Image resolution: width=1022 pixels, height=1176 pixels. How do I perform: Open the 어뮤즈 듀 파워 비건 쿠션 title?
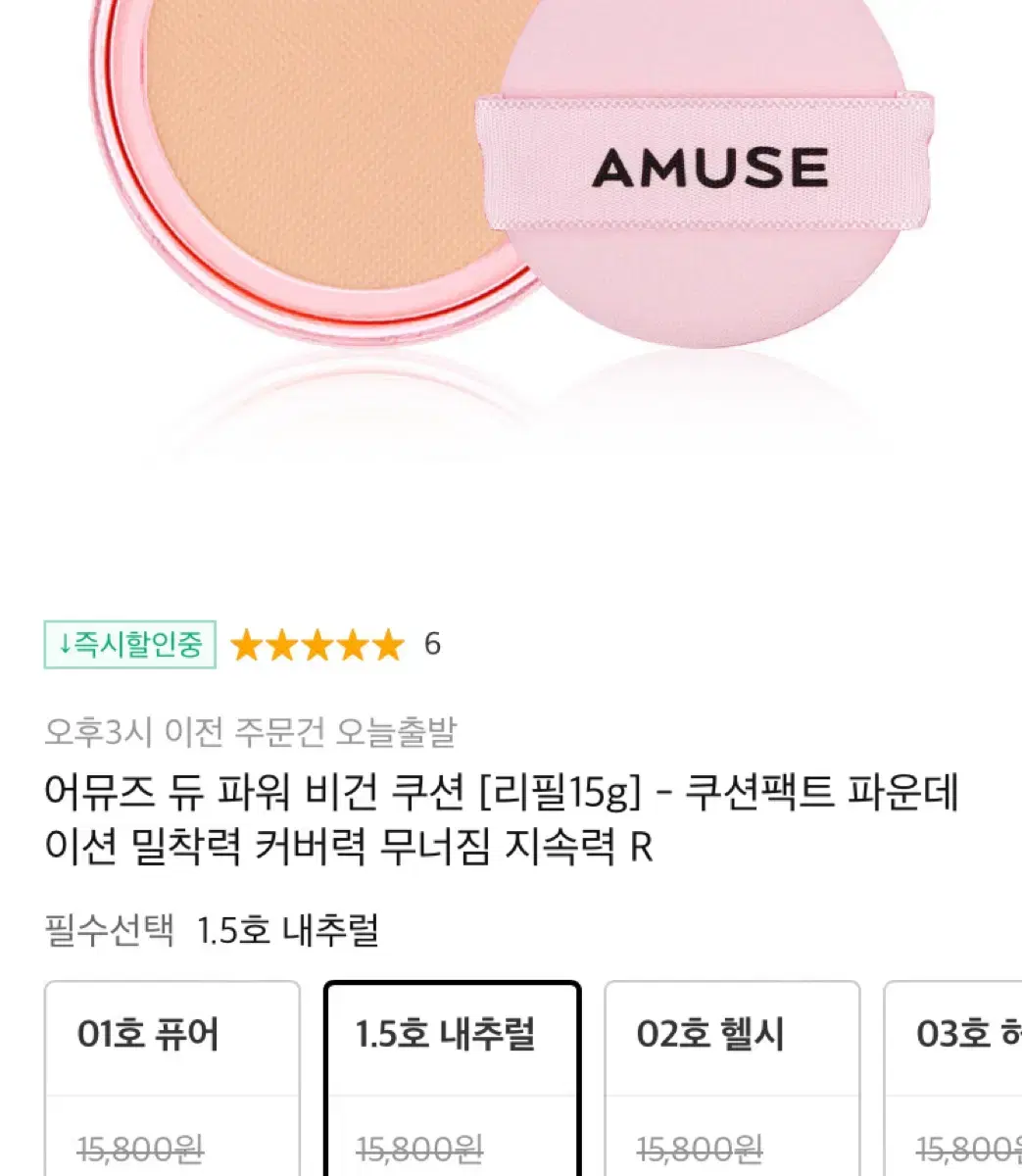coord(502,819)
